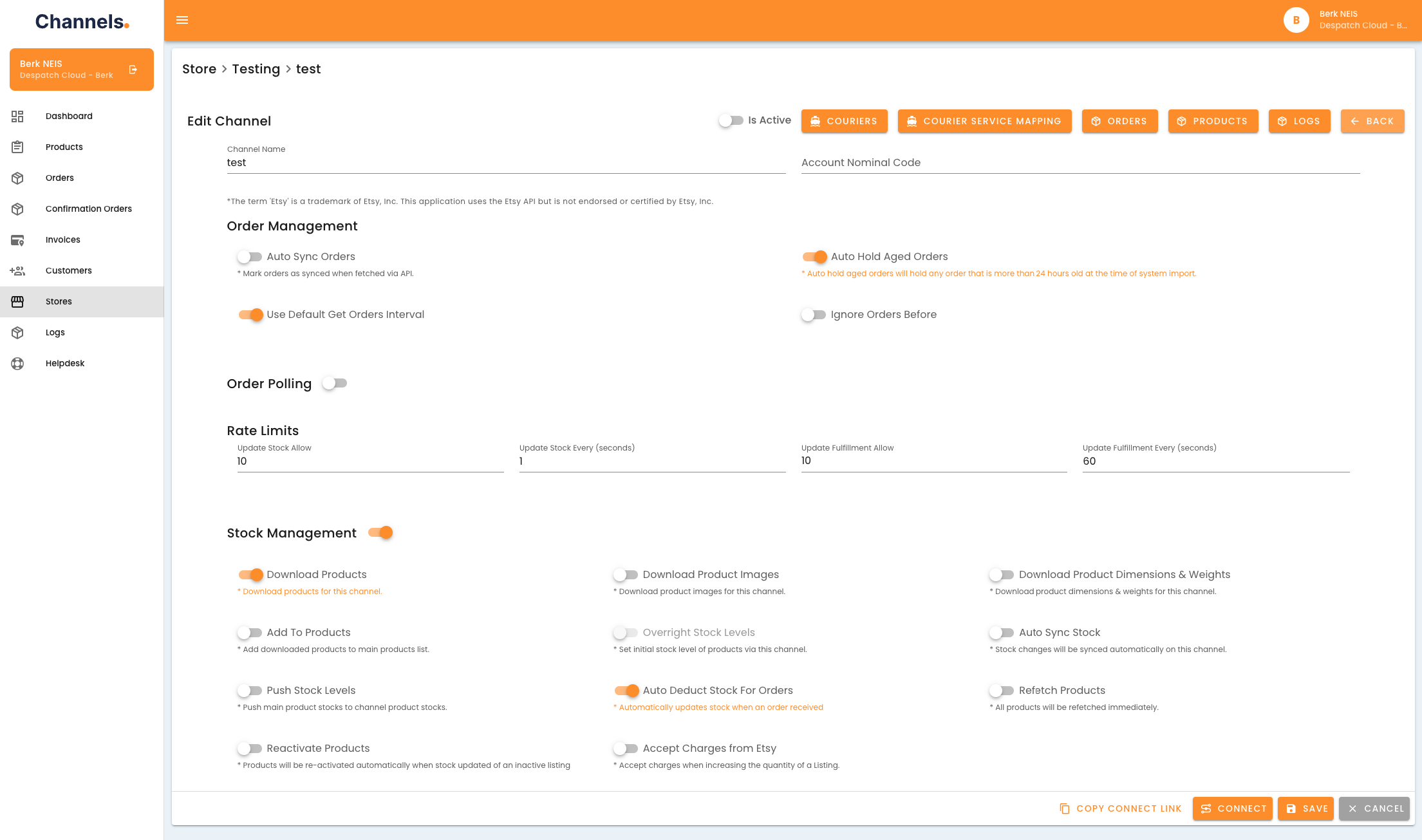Click the Invoices card icon in sidebar
The height and width of the screenshot is (840, 1422).
pos(17,240)
